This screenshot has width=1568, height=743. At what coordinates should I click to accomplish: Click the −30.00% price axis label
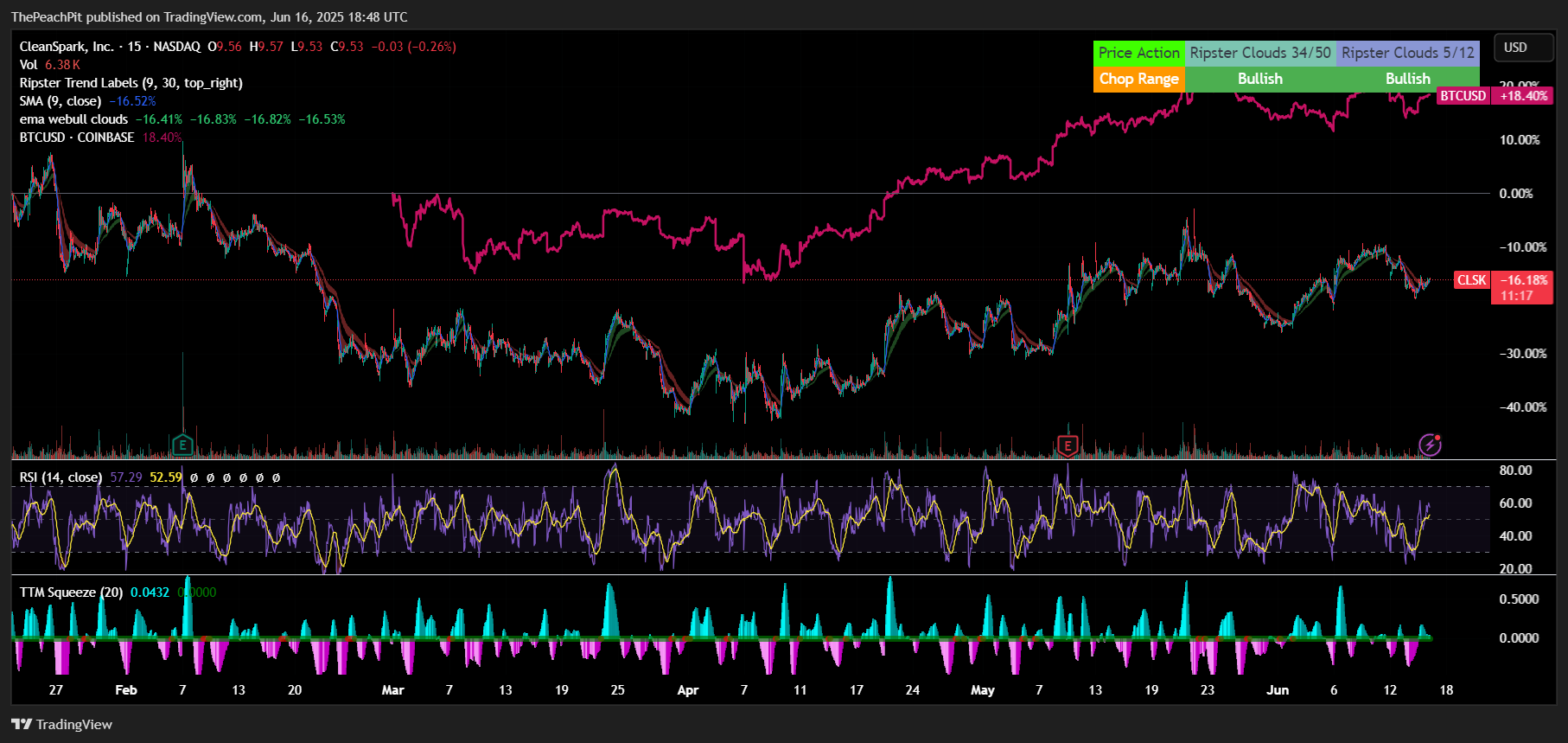(1522, 354)
